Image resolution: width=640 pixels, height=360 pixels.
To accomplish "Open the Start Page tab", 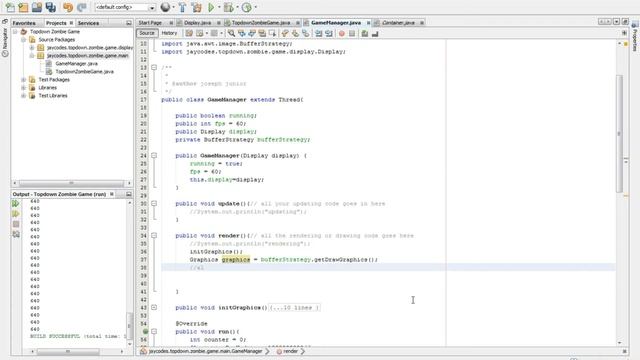I will tap(150, 23).
